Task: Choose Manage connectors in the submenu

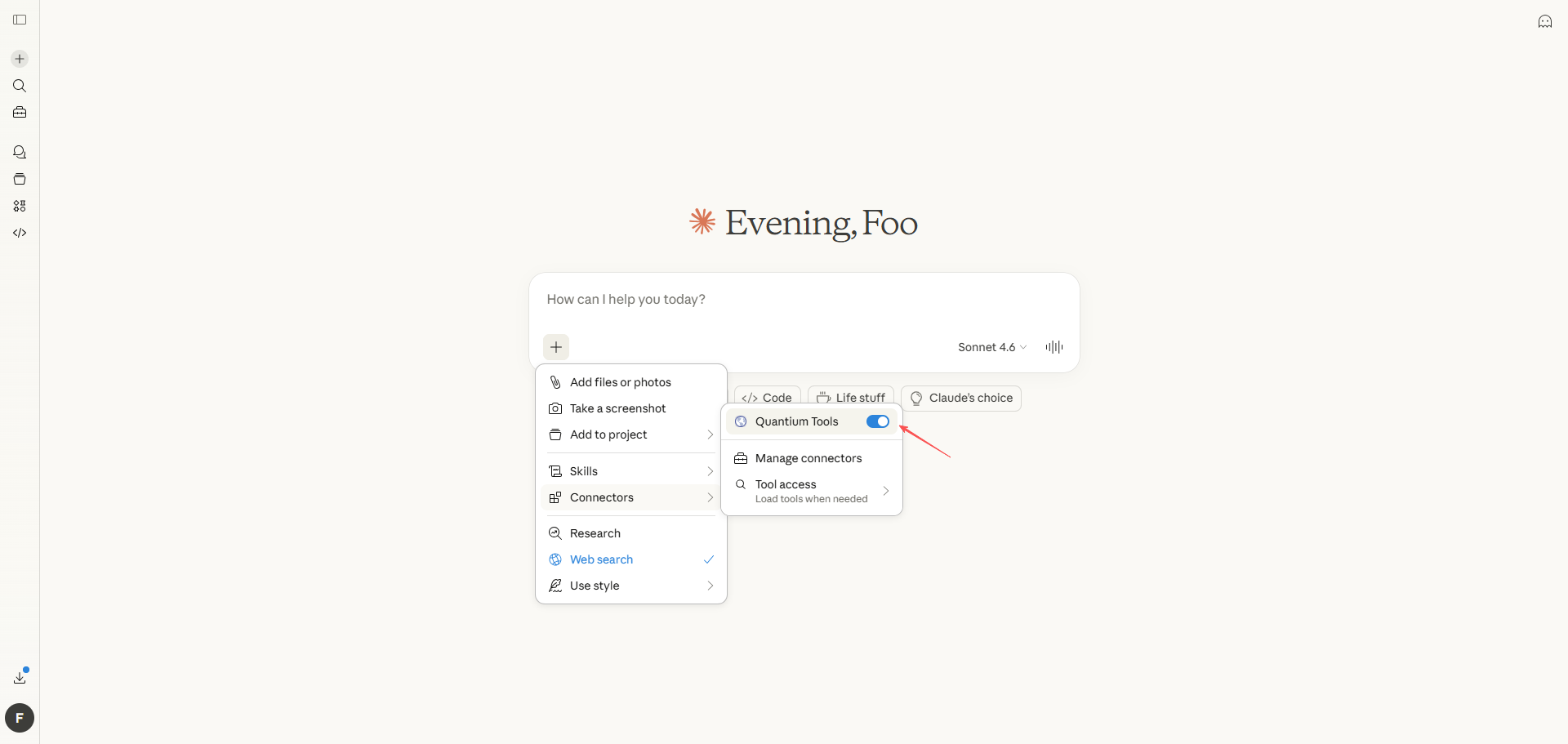Action: click(x=812, y=458)
